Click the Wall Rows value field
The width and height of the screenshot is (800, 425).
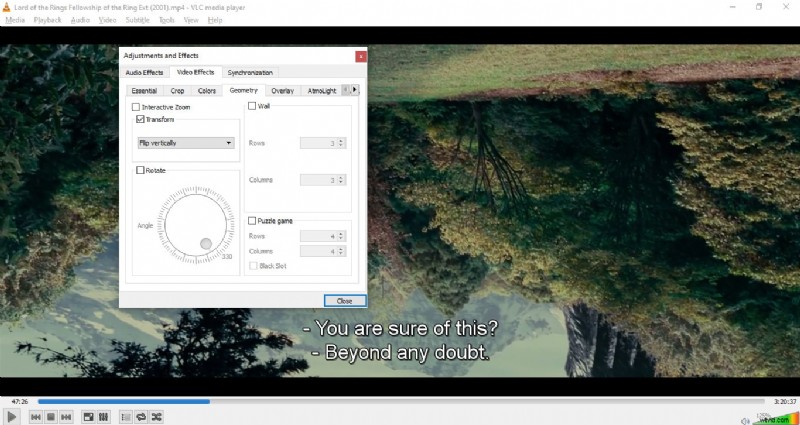point(319,143)
